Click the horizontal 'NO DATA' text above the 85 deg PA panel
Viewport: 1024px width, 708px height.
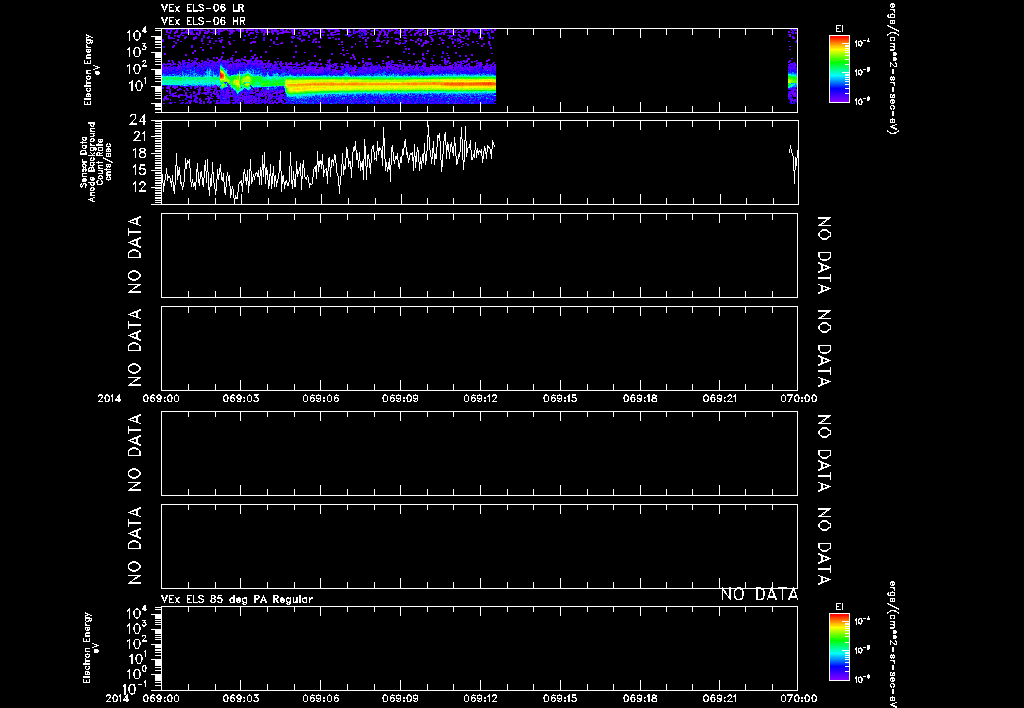click(x=759, y=594)
